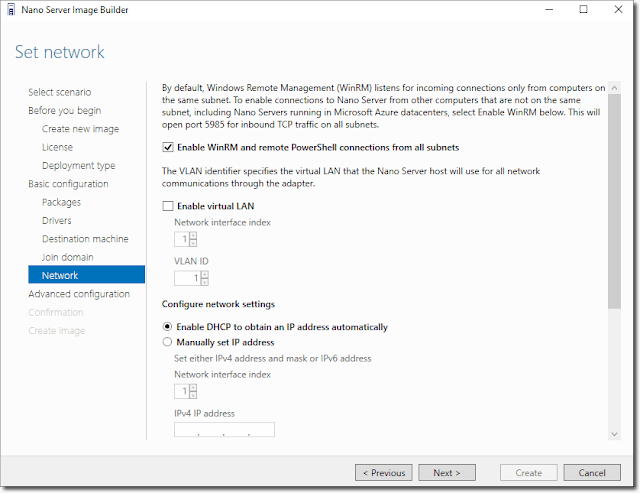Click the Previous button
Image resolution: width=640 pixels, height=493 pixels.
(x=384, y=473)
